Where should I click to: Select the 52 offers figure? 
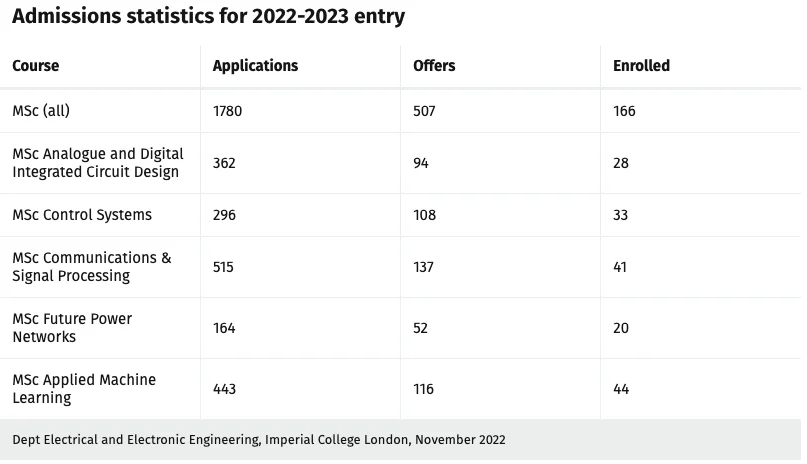click(421, 328)
